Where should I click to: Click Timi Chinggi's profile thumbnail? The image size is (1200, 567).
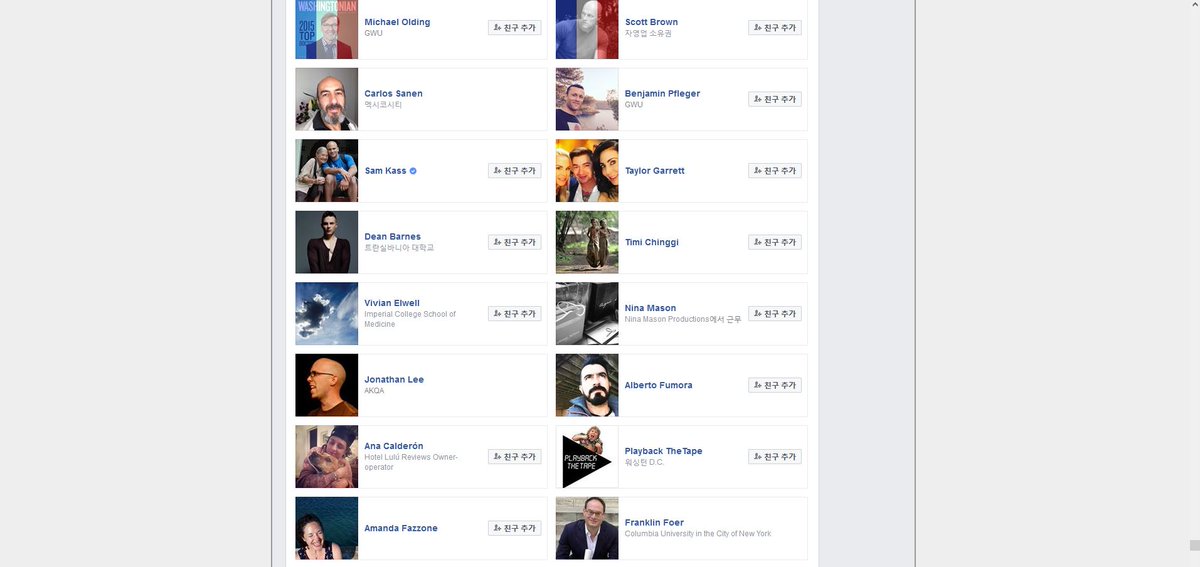point(587,242)
